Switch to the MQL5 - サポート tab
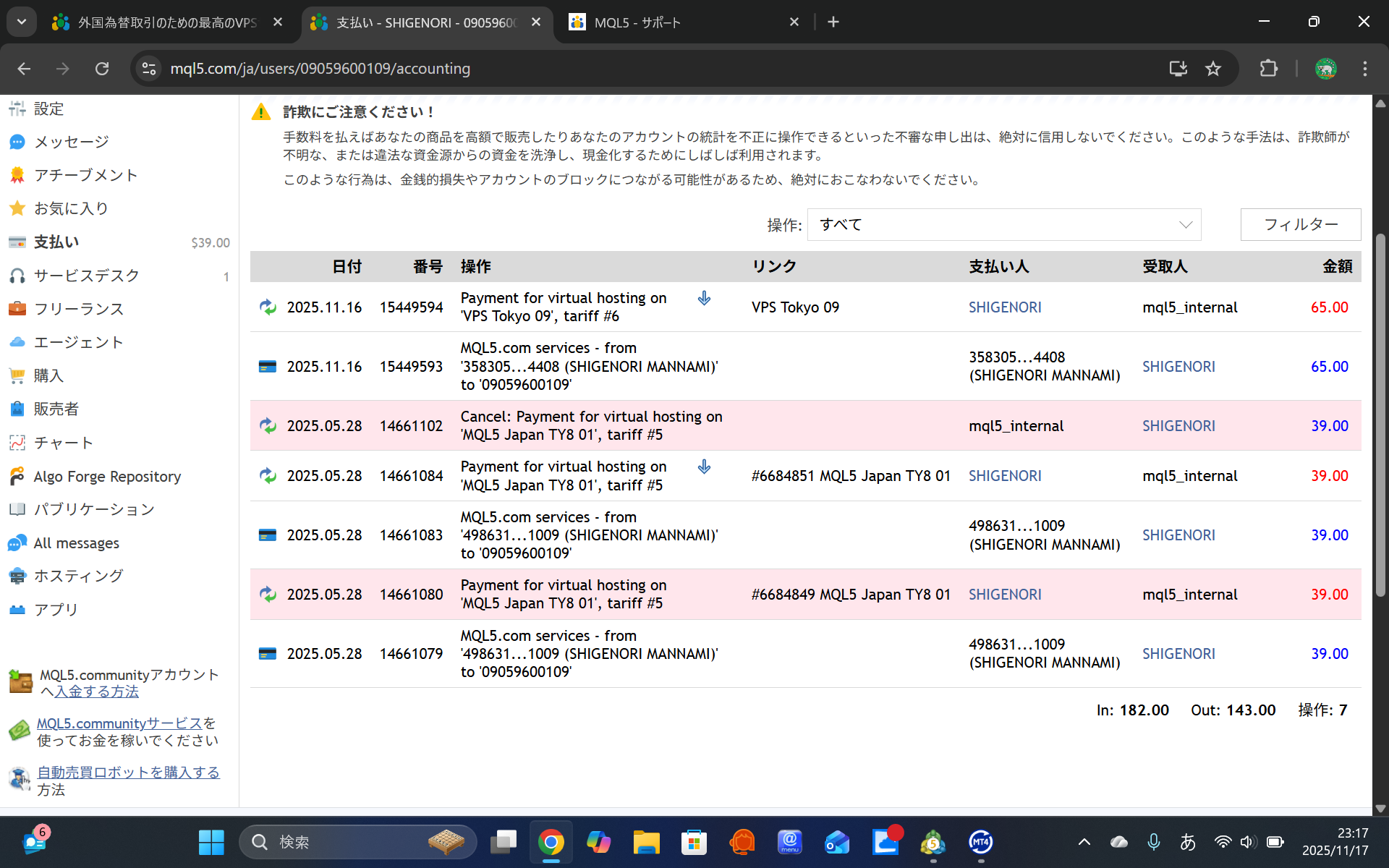The width and height of the screenshot is (1389, 868). [637, 22]
